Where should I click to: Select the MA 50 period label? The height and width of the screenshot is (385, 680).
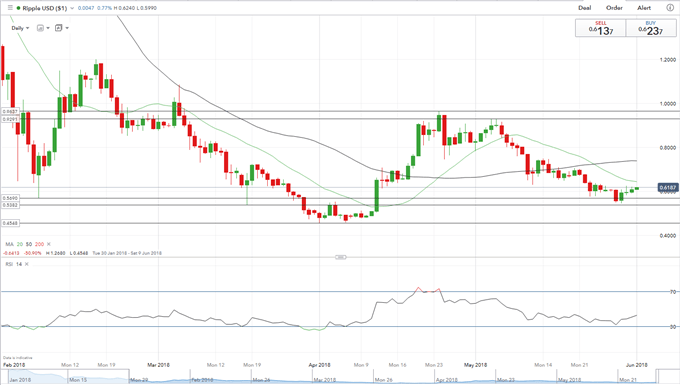pos(29,244)
